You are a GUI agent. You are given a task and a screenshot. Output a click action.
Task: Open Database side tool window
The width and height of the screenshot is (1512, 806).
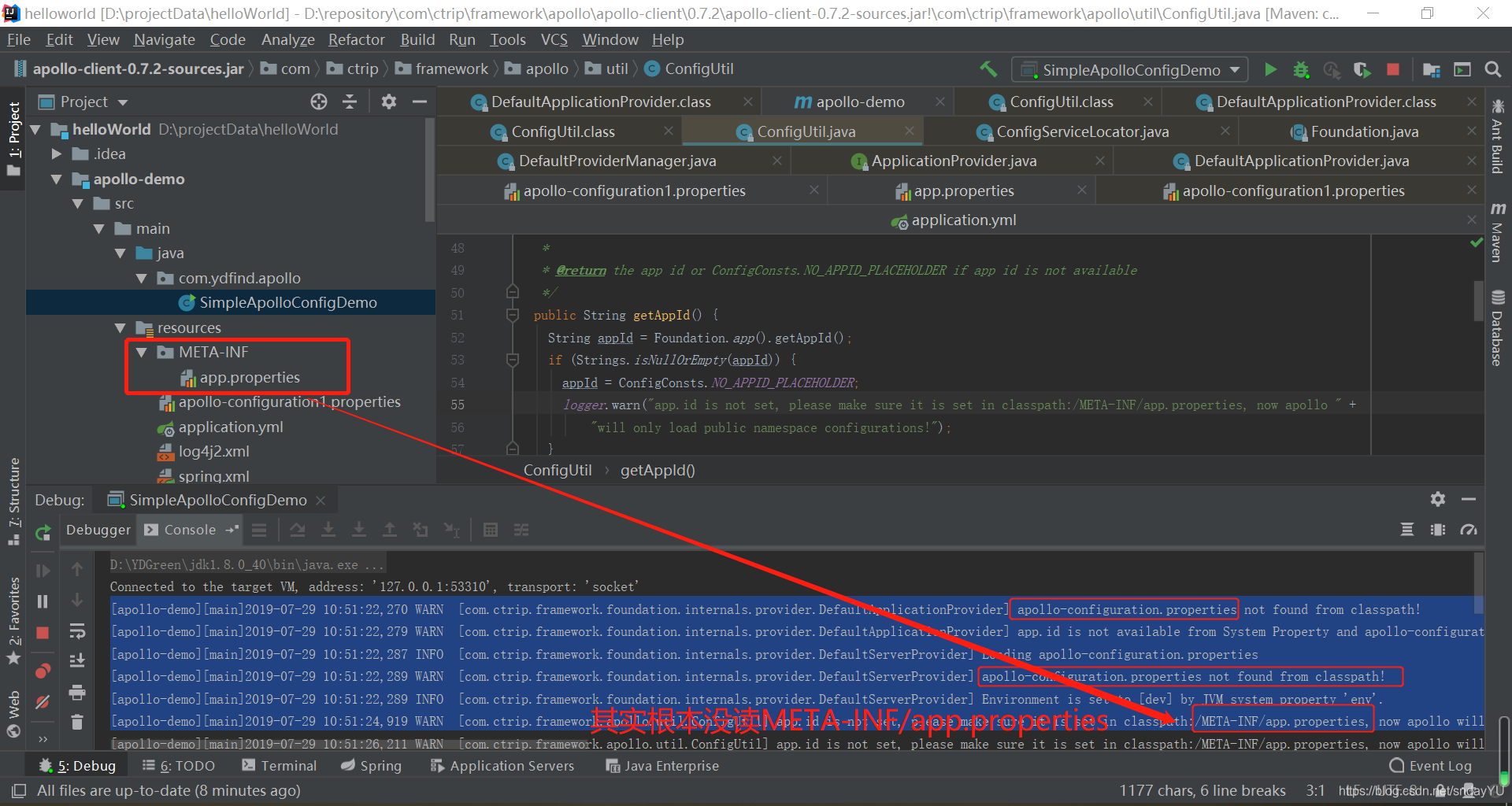pyautogui.click(x=1497, y=328)
